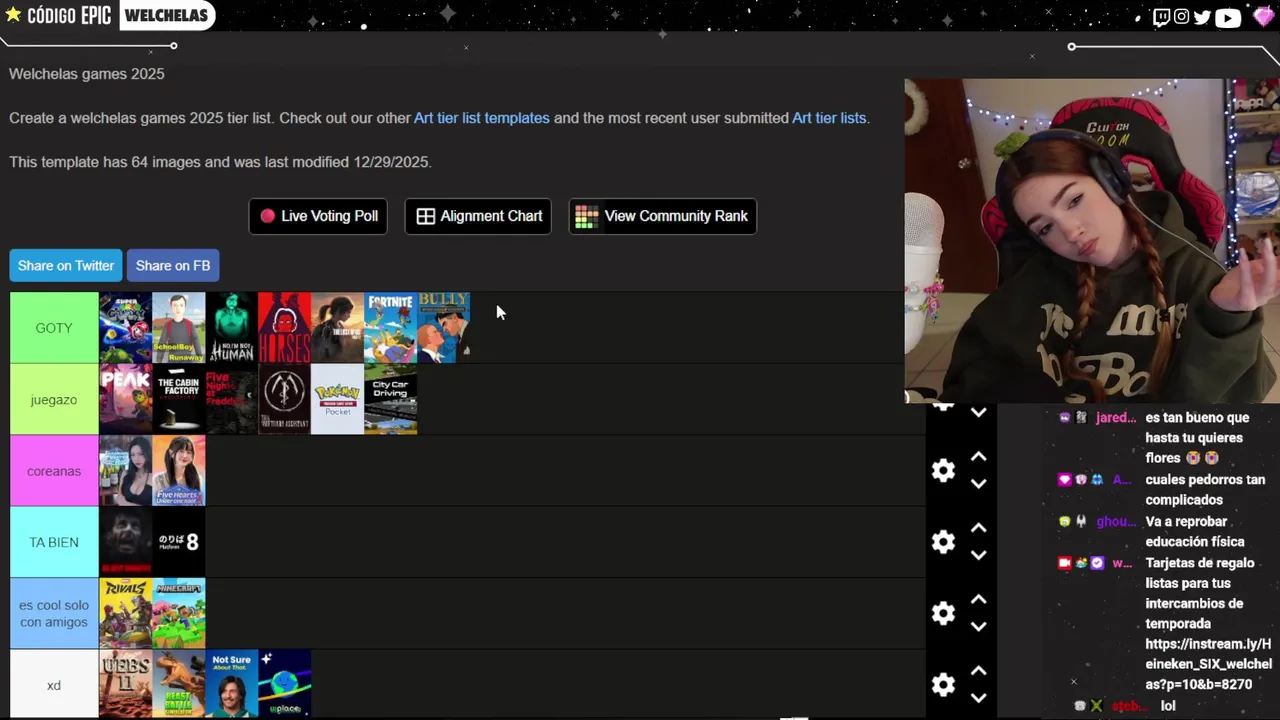Click the pink diamond icon in the top corner
The width and height of the screenshot is (1280, 720).
1263,16
